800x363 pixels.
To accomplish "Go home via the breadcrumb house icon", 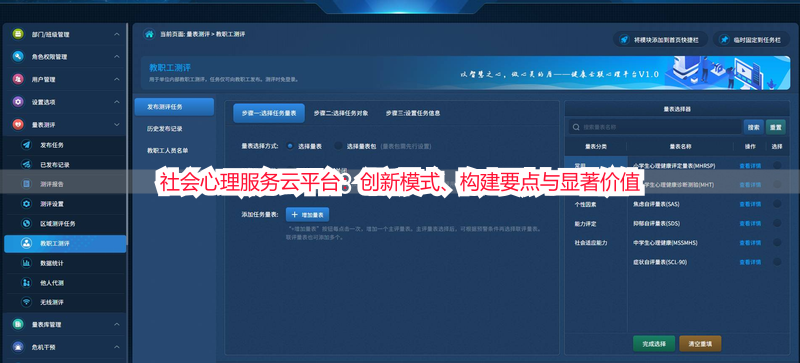I will 149,34.
